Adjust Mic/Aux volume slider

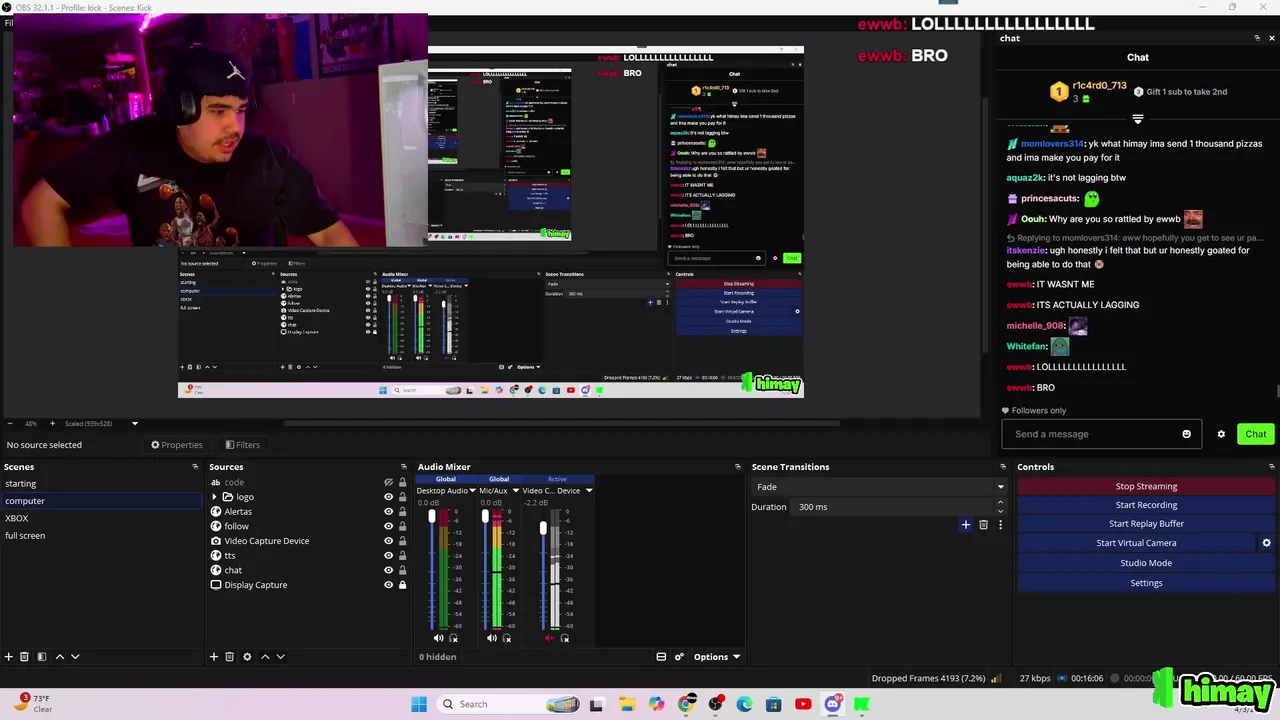(485, 517)
